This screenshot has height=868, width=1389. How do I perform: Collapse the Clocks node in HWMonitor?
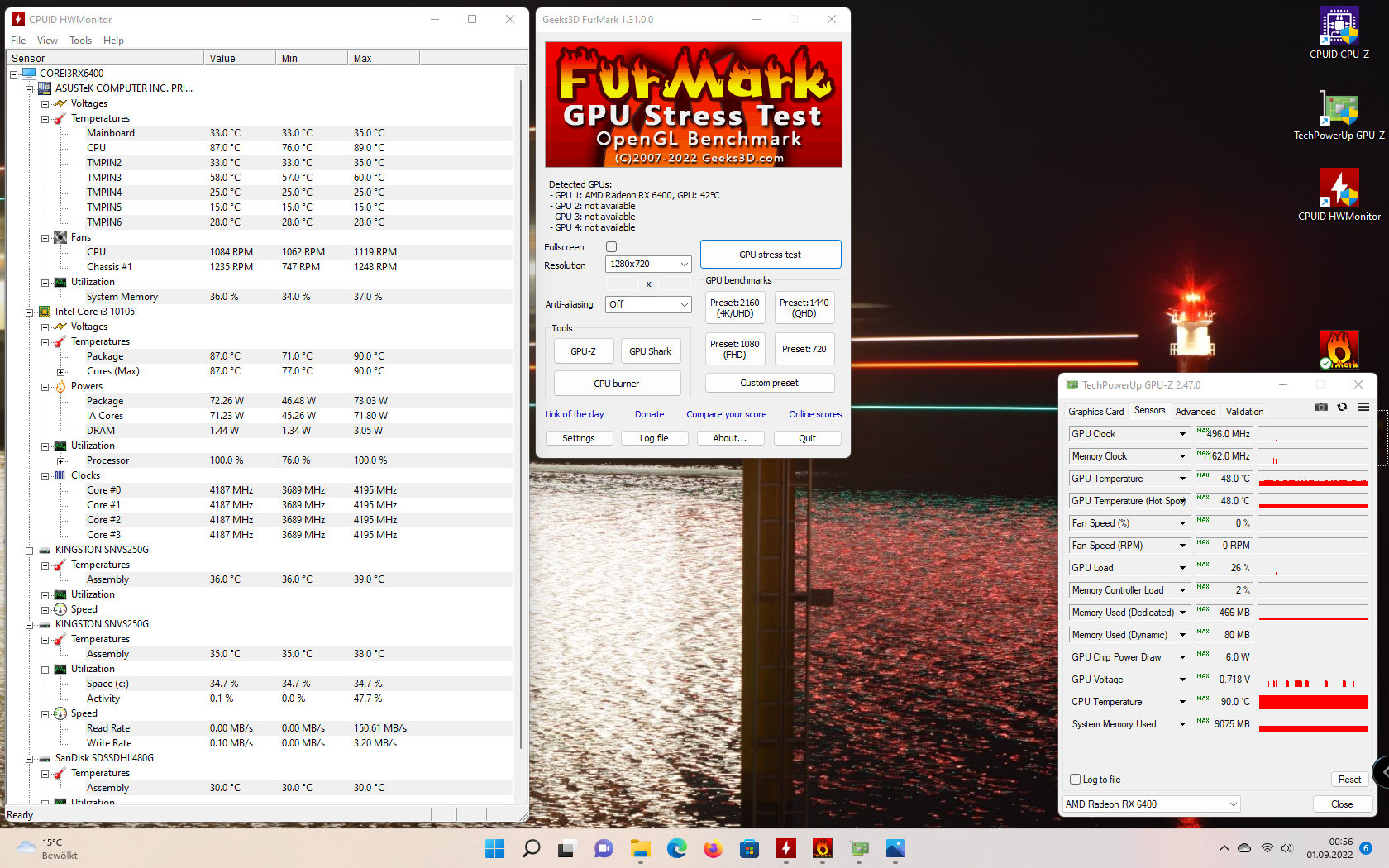coord(45,476)
